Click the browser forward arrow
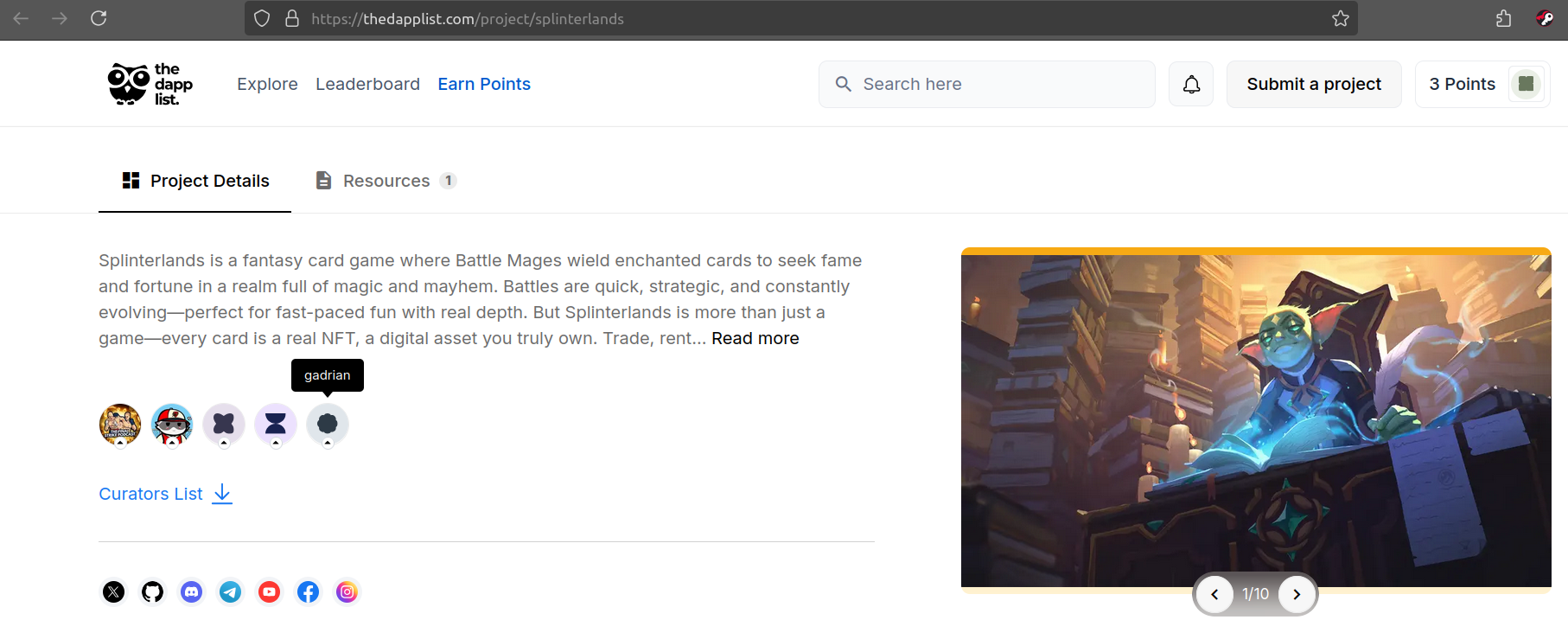 click(60, 18)
